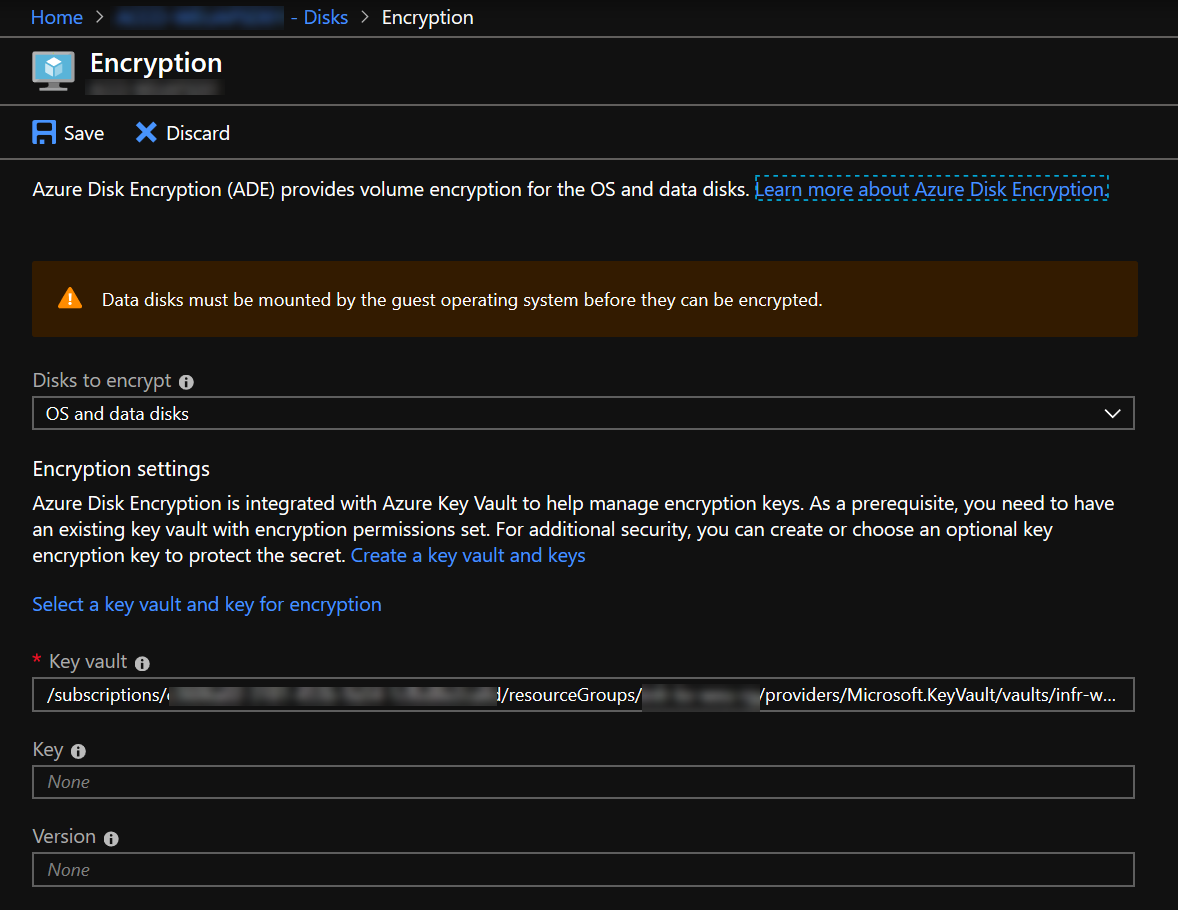Screen dimensions: 1178x910
Task: Click the info icon beside Version
Action: 110,838
